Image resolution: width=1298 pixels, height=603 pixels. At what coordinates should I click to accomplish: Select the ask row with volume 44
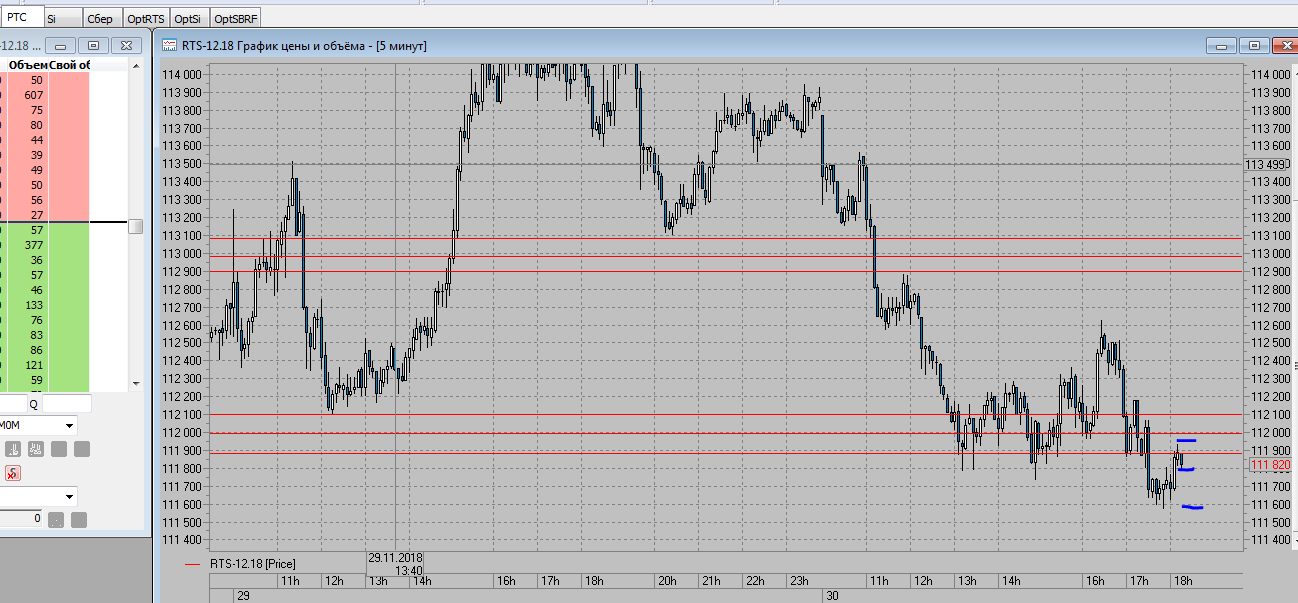pos(45,140)
